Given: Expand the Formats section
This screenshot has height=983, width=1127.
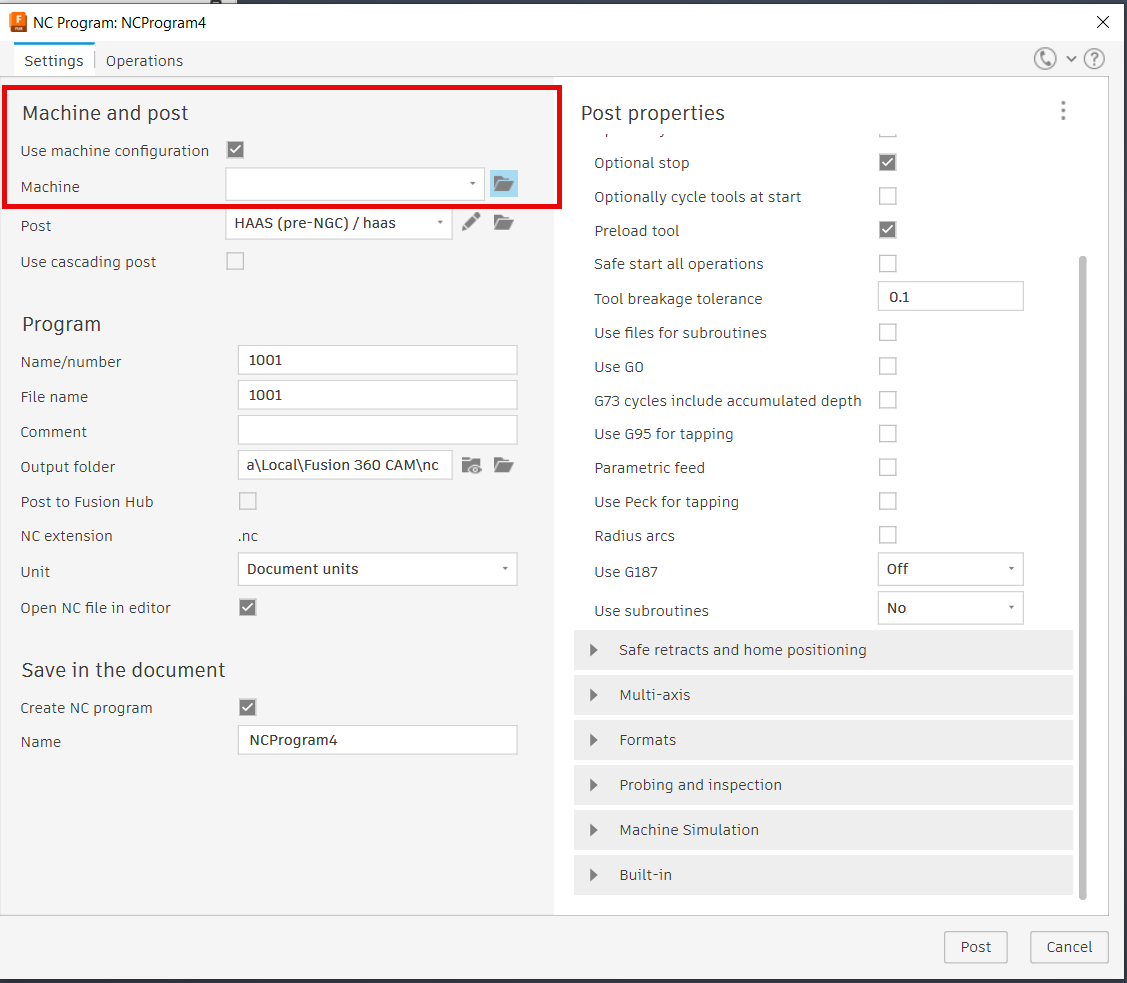Looking at the screenshot, I should point(823,740).
